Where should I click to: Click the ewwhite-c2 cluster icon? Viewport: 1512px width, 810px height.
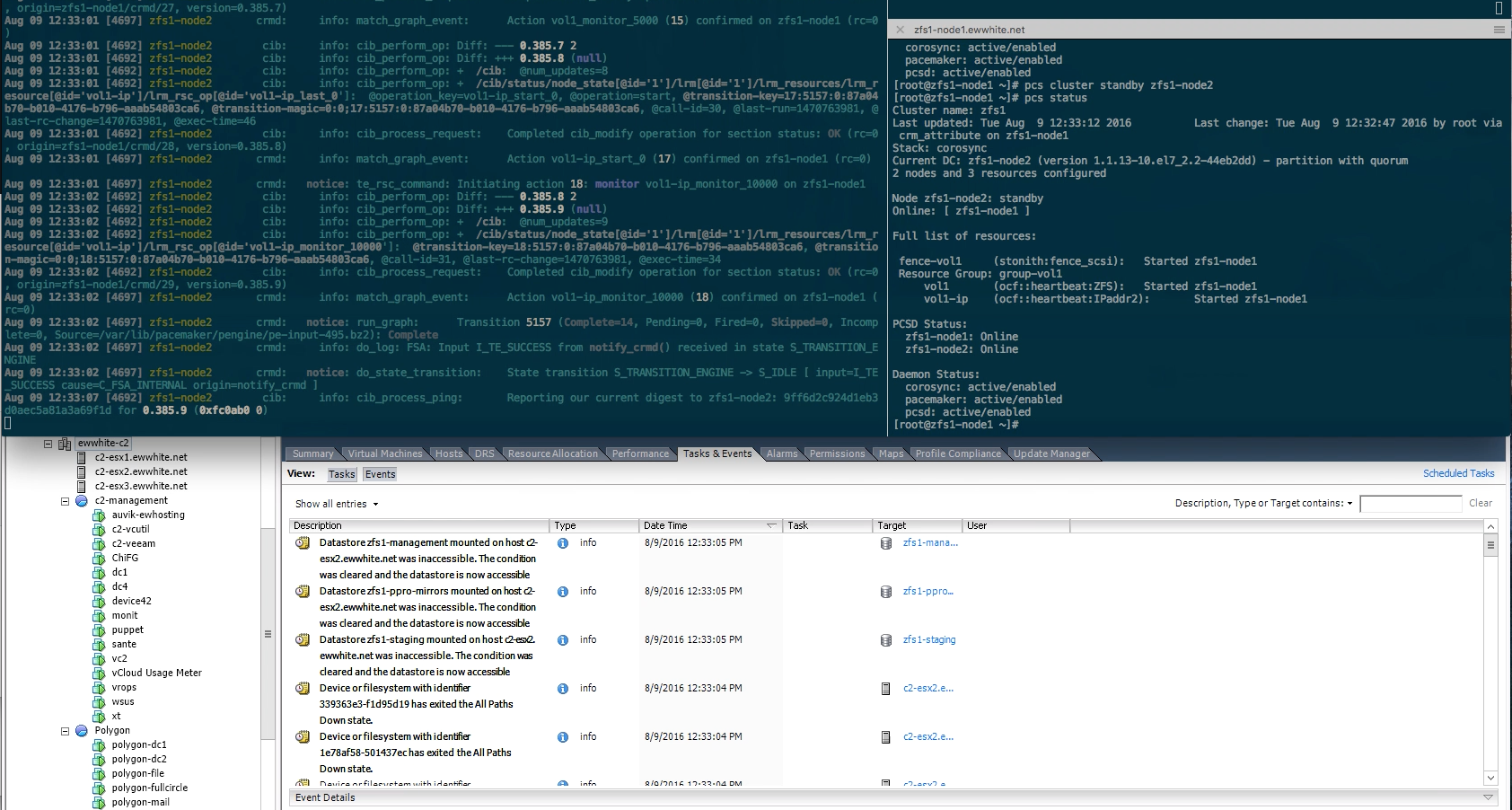(65, 443)
